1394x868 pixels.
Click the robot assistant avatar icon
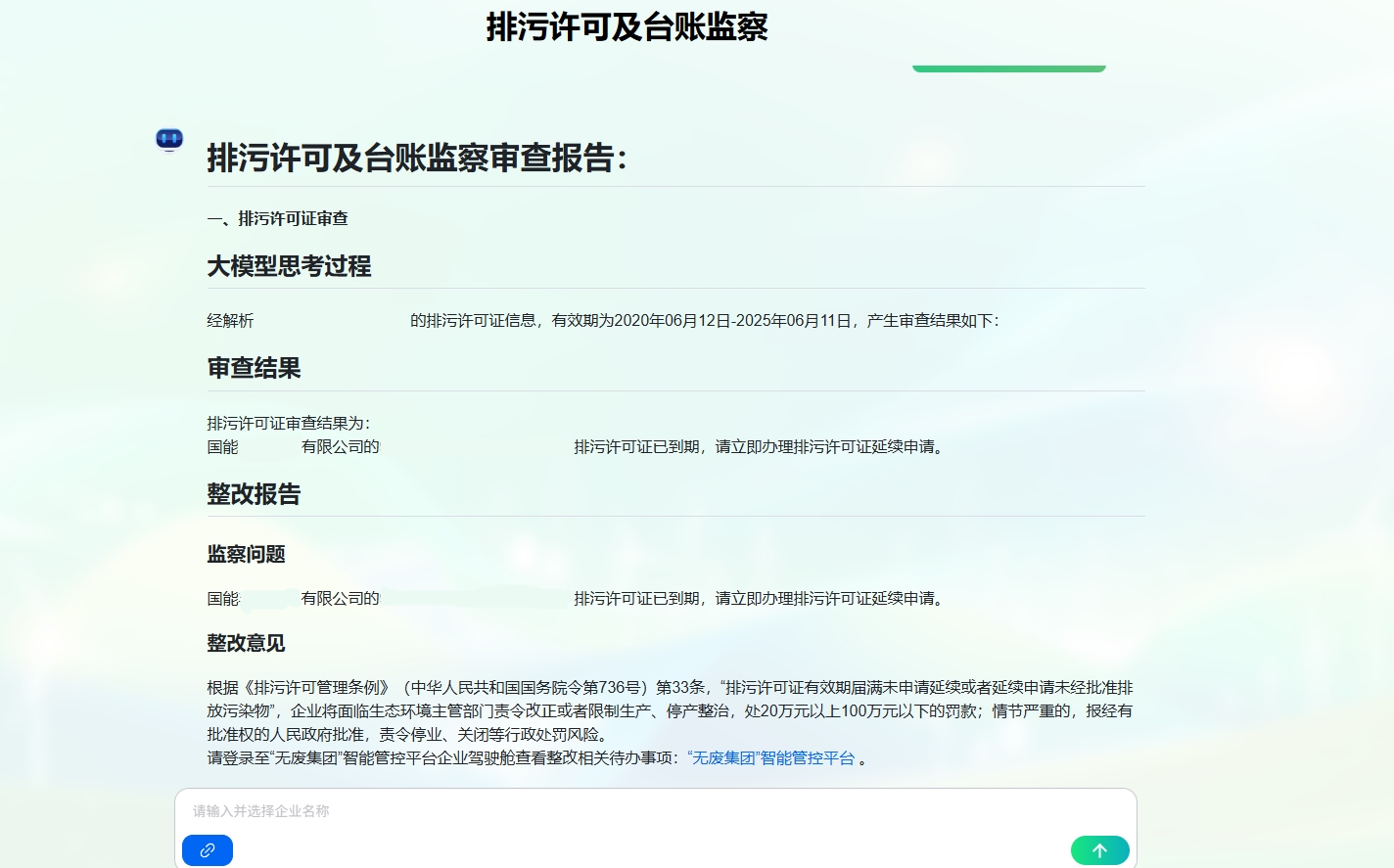(169, 139)
